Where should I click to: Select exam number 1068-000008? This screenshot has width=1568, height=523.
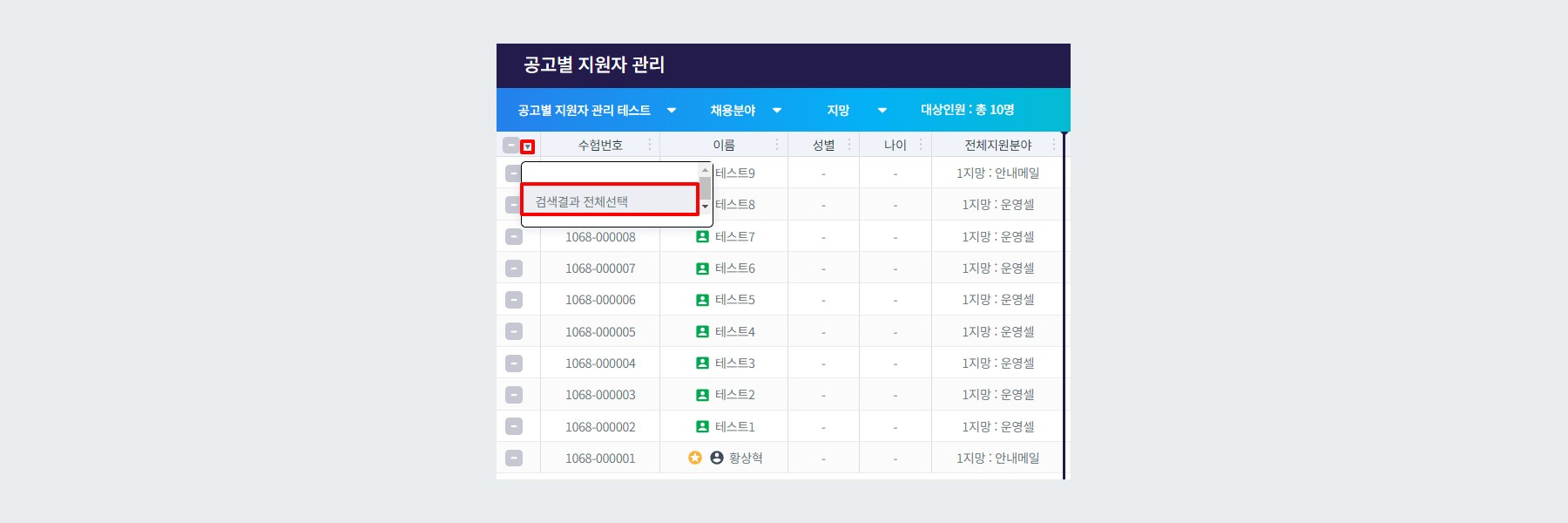click(x=600, y=237)
